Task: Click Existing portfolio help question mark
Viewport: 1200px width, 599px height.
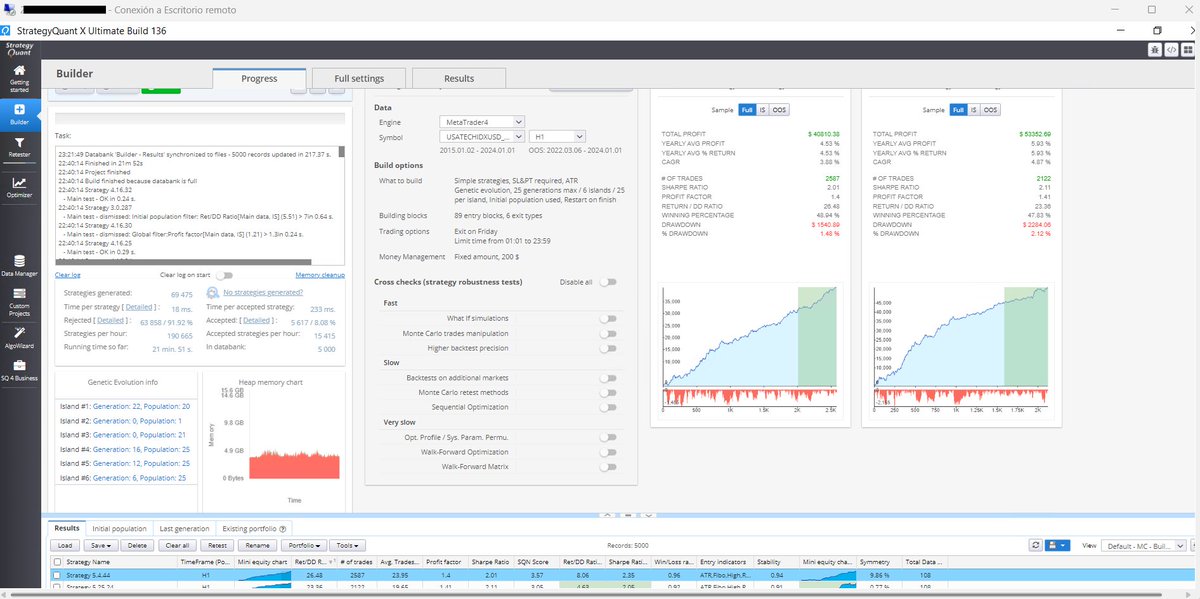Action: pyautogui.click(x=283, y=529)
